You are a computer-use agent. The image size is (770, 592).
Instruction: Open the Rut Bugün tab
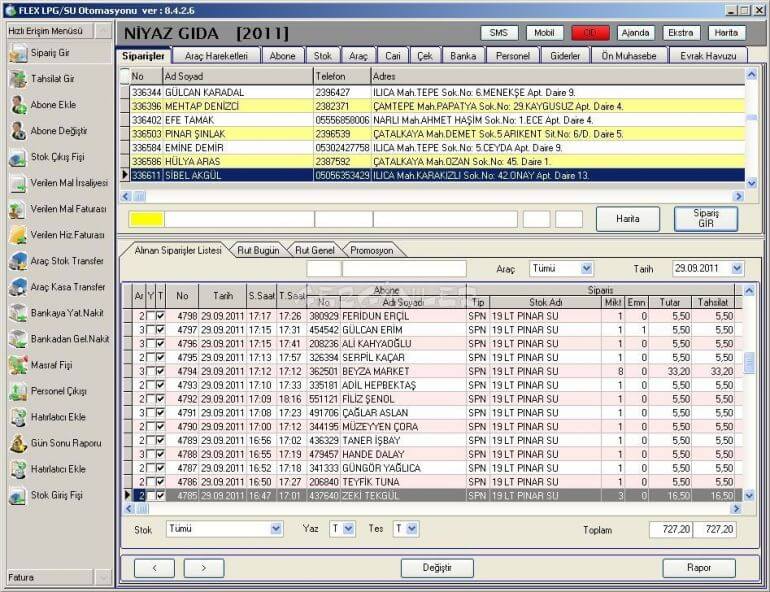click(258, 250)
